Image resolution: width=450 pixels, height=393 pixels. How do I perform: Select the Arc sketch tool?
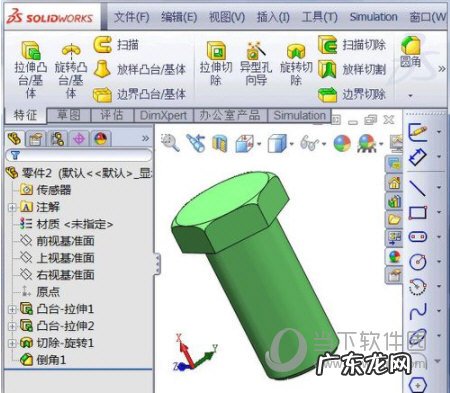click(418, 286)
